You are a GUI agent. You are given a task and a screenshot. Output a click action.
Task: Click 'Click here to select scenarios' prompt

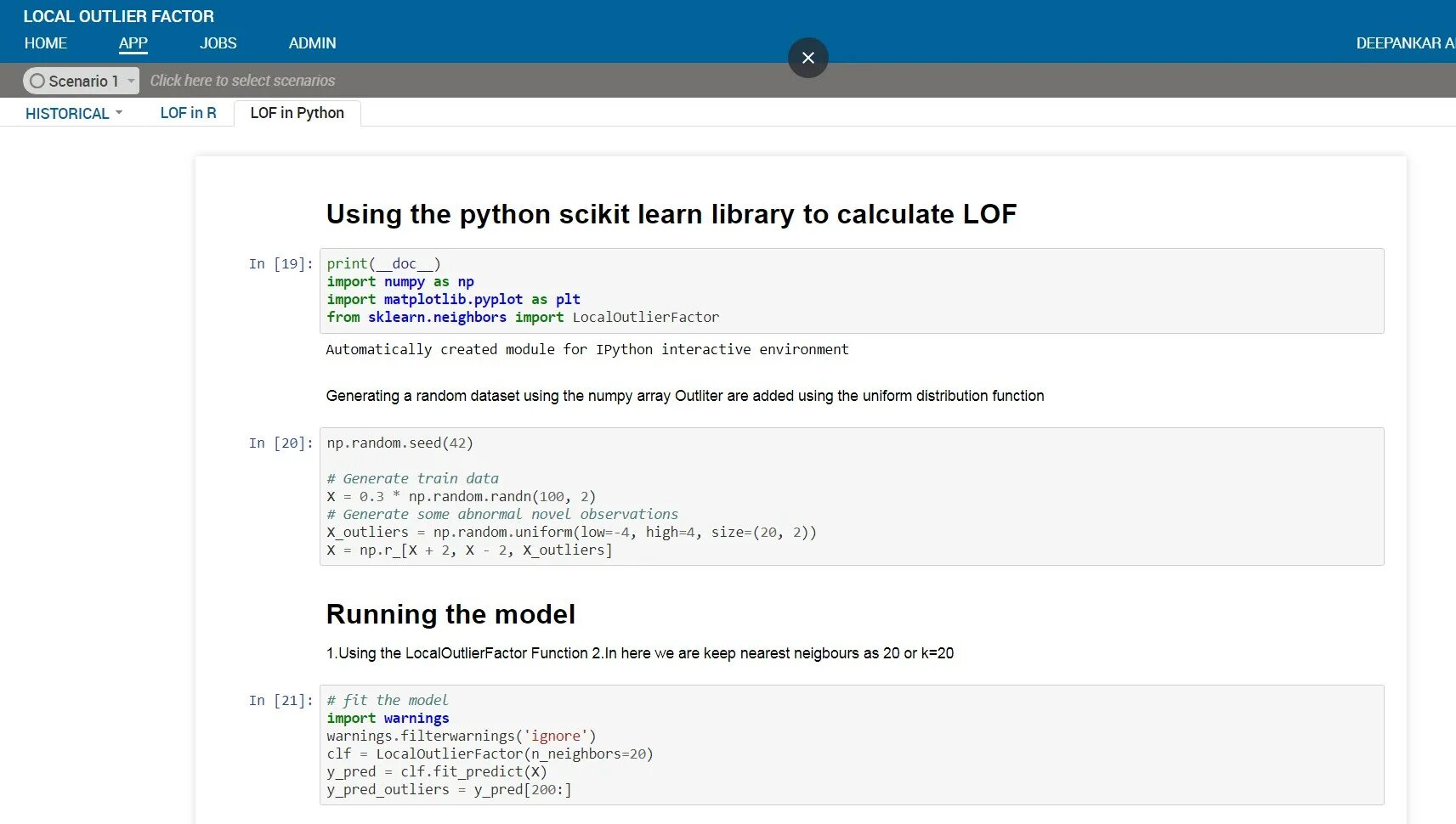tap(243, 80)
